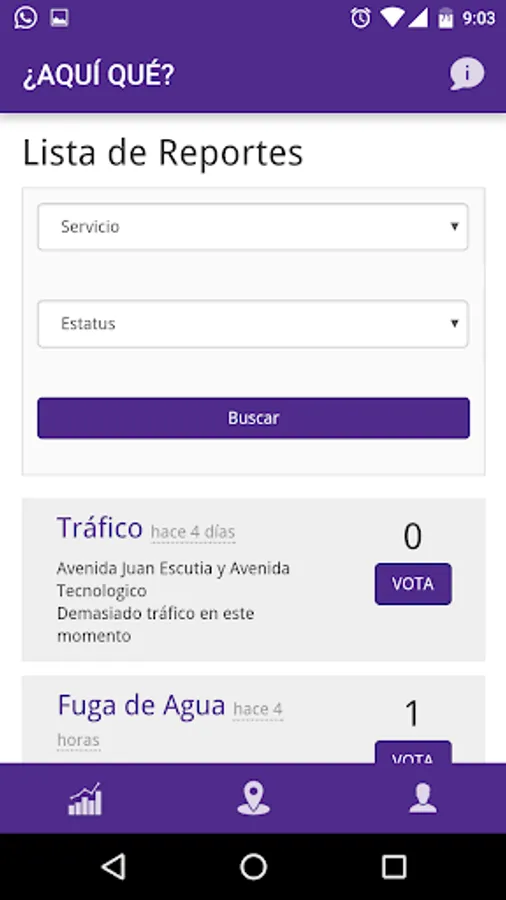The height and width of the screenshot is (900, 506).
Task: Open the map location pin tab
Action: click(253, 798)
